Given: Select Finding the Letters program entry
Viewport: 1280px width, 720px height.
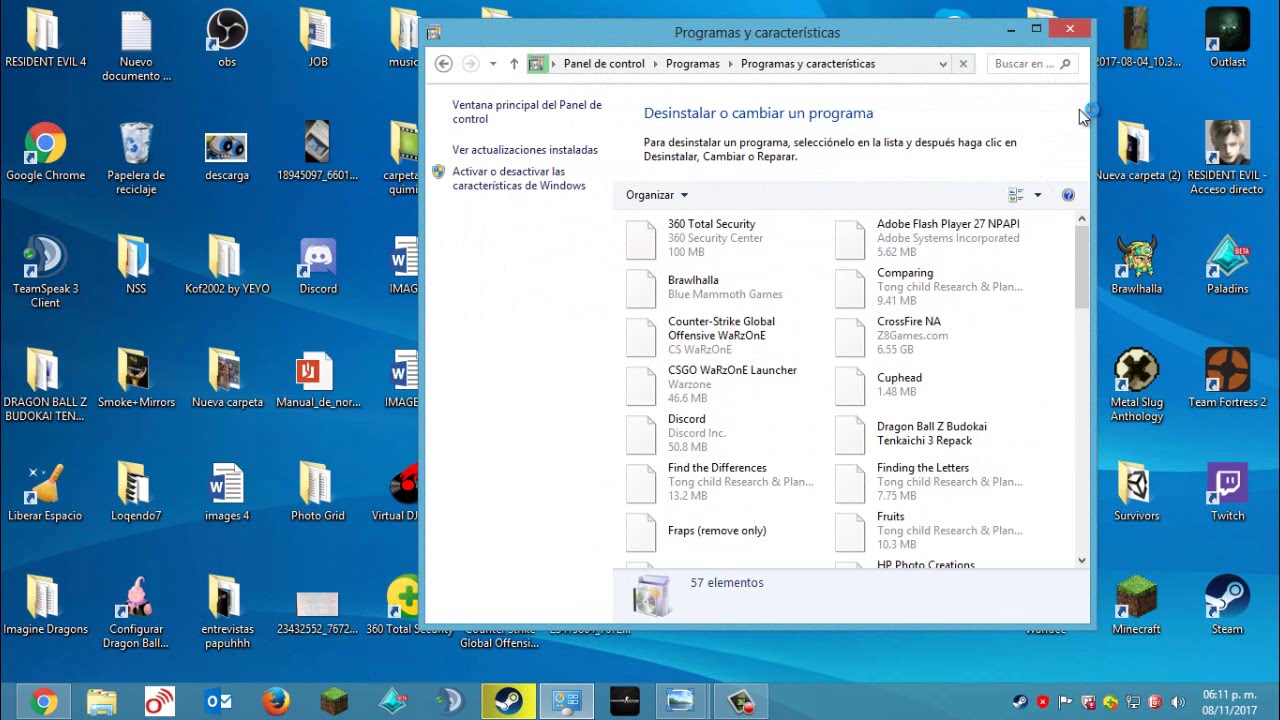Looking at the screenshot, I should click(x=935, y=482).
